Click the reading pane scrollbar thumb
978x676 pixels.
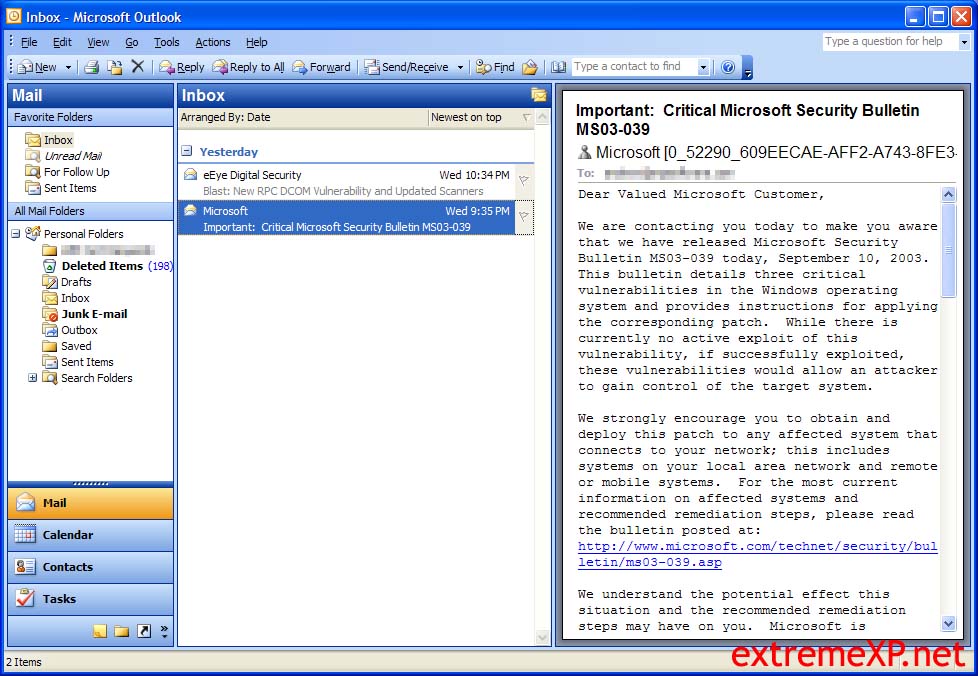click(948, 250)
